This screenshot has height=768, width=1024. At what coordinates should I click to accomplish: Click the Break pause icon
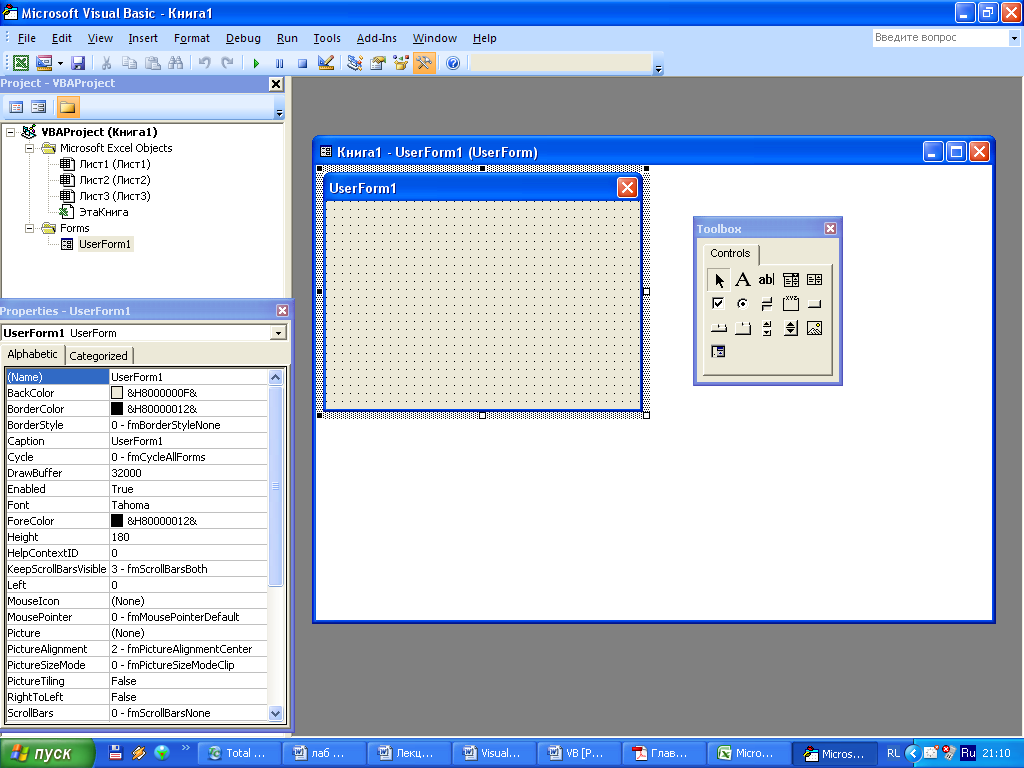click(280, 63)
